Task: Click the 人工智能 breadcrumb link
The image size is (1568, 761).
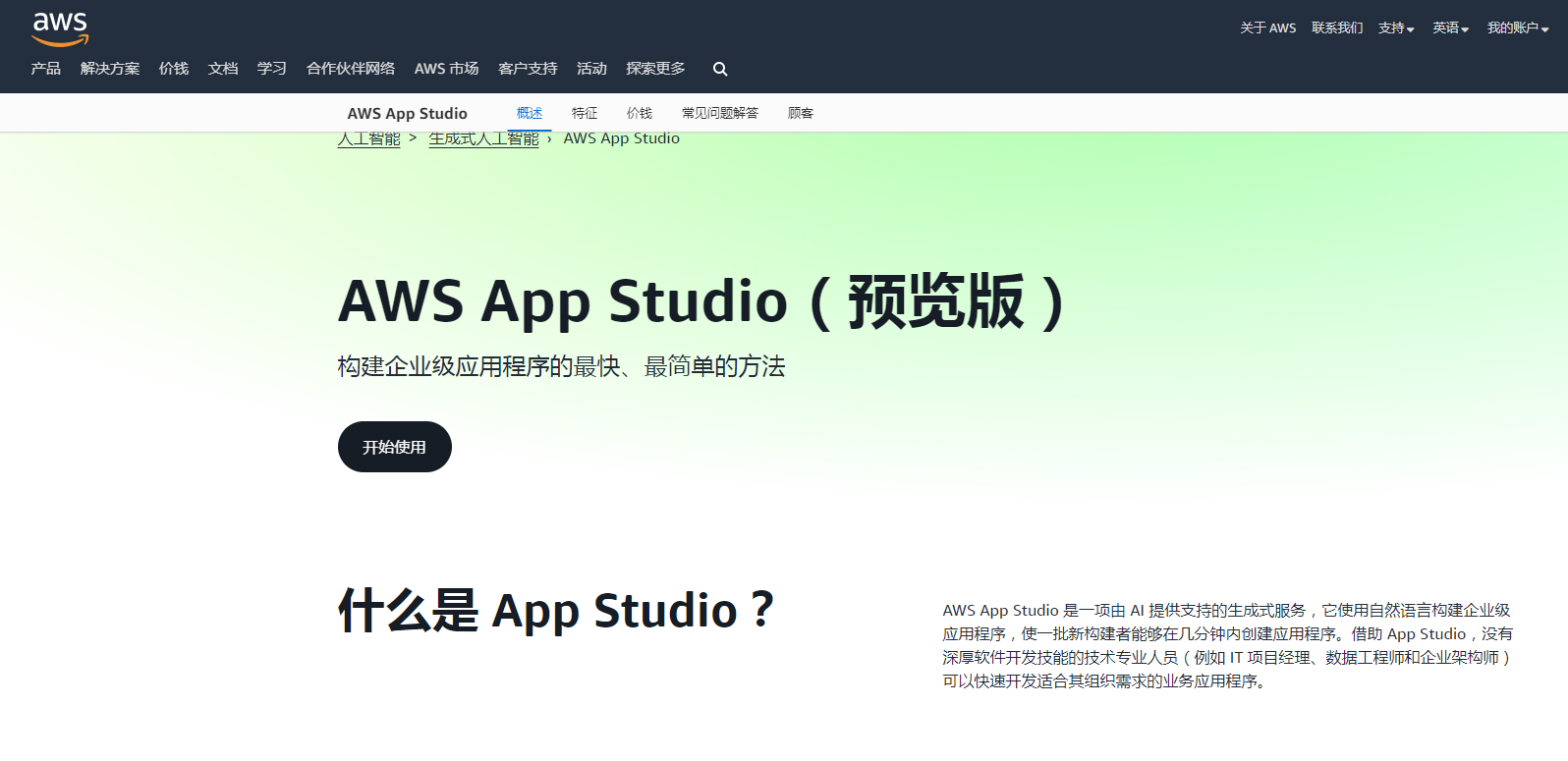Action: [x=368, y=139]
